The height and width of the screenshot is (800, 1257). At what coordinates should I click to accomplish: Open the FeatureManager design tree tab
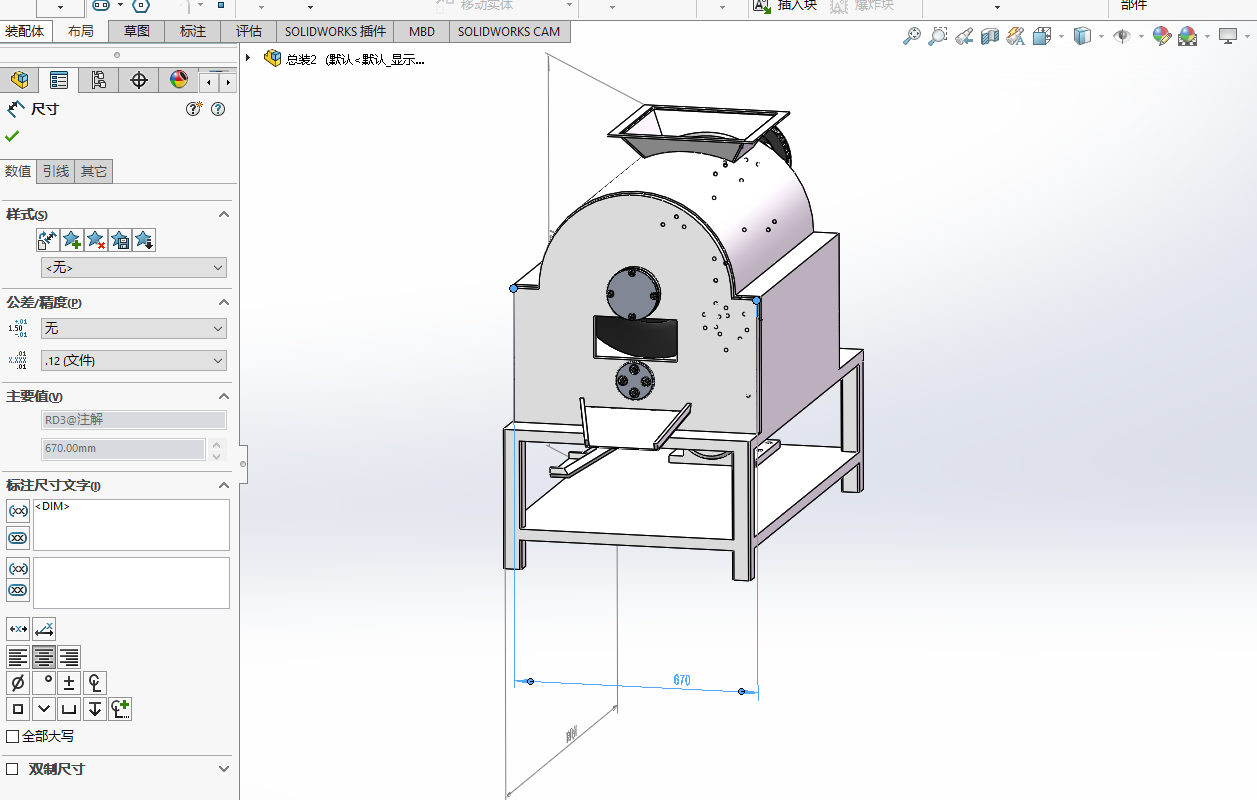tap(19, 80)
